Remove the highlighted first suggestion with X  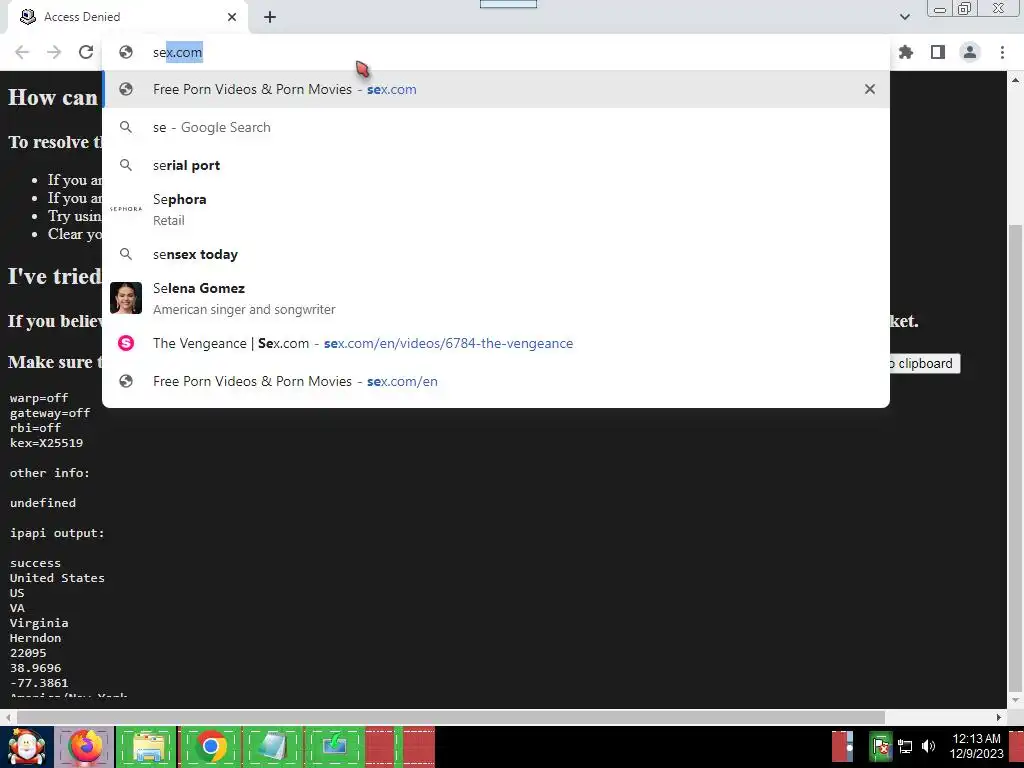click(869, 89)
